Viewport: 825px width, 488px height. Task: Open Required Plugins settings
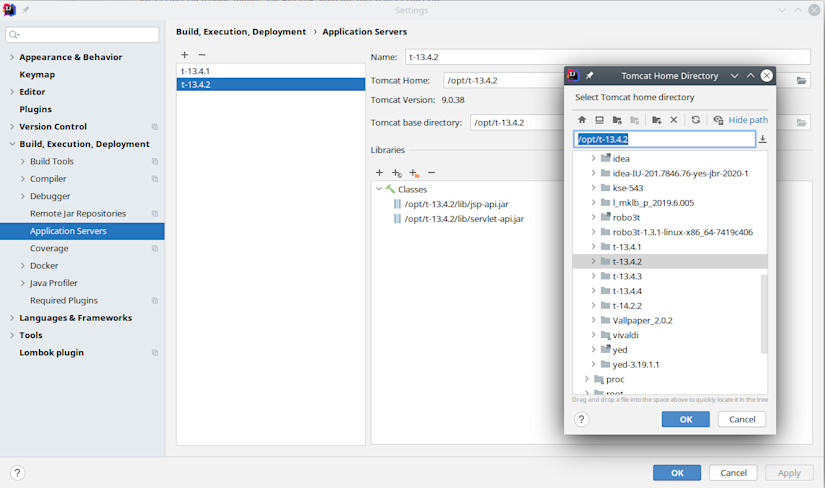click(x=64, y=300)
